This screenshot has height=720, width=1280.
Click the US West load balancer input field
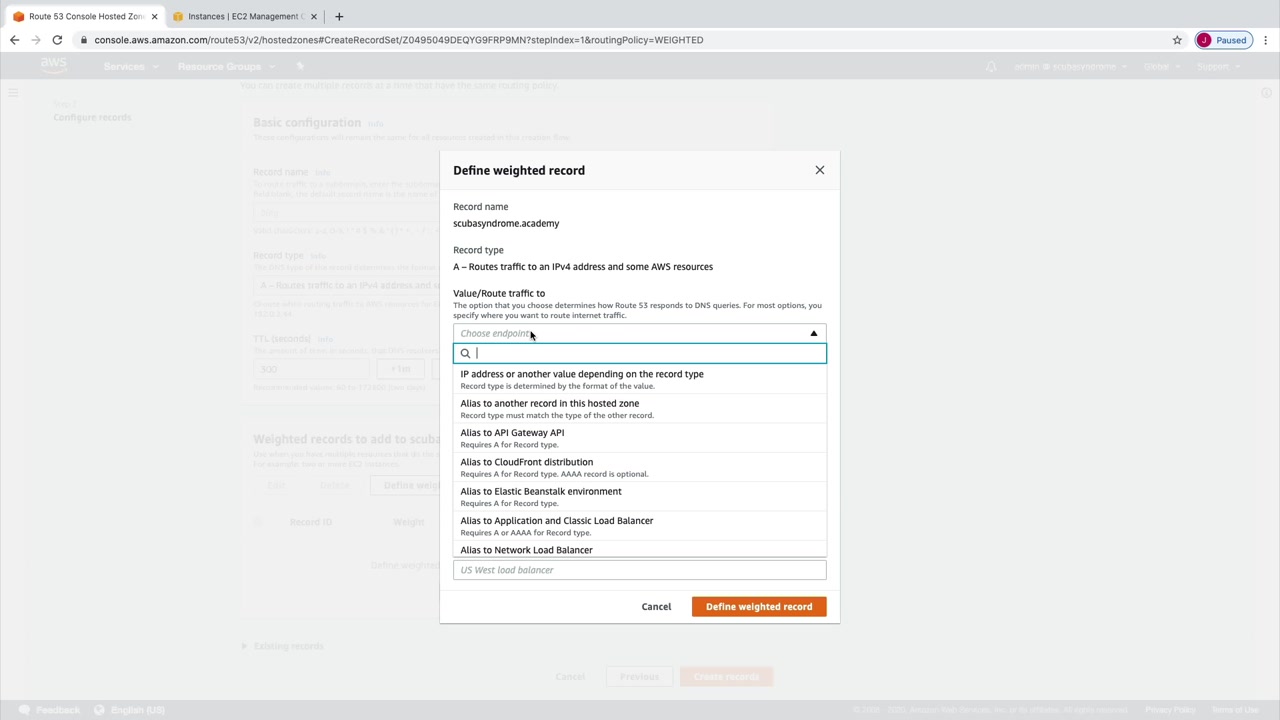click(x=640, y=570)
